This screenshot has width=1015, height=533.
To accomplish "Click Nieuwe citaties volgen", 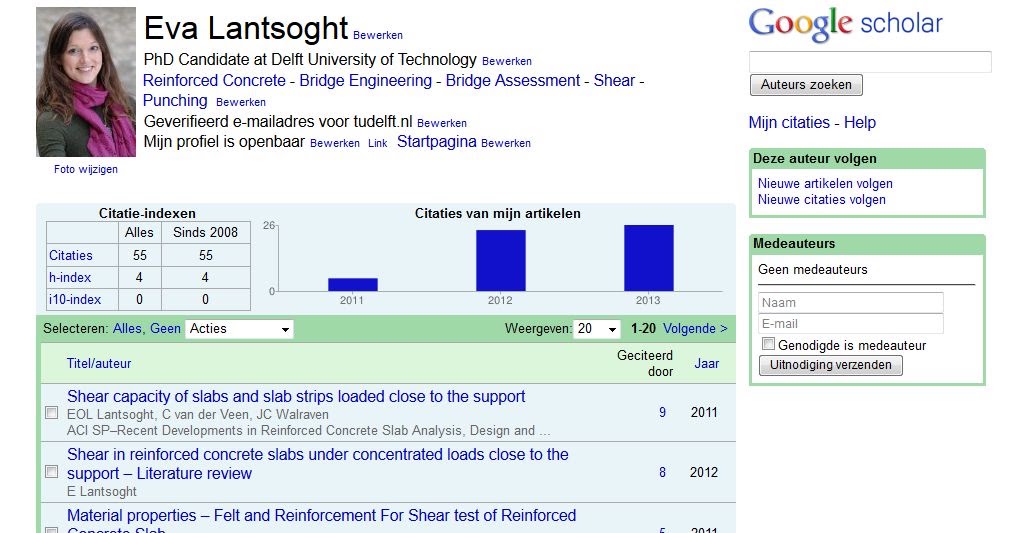I will click(821, 199).
